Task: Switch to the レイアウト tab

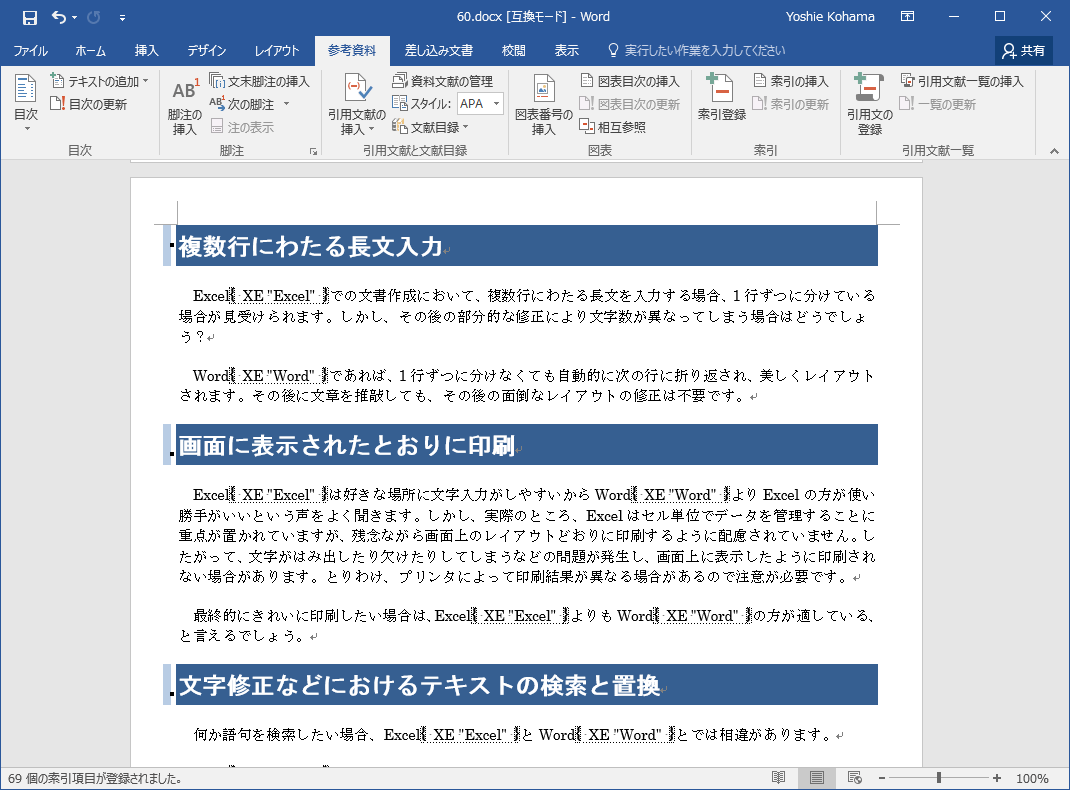Action: click(x=276, y=50)
